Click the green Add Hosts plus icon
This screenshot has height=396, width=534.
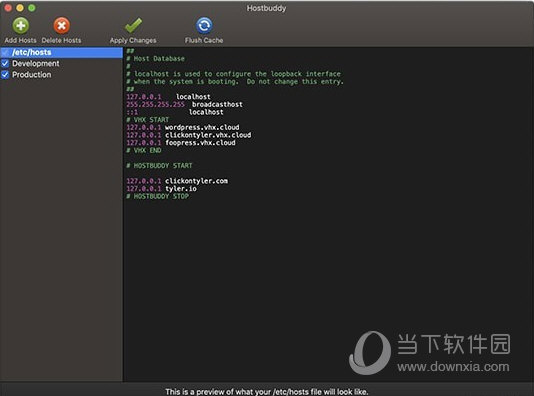coord(21,26)
